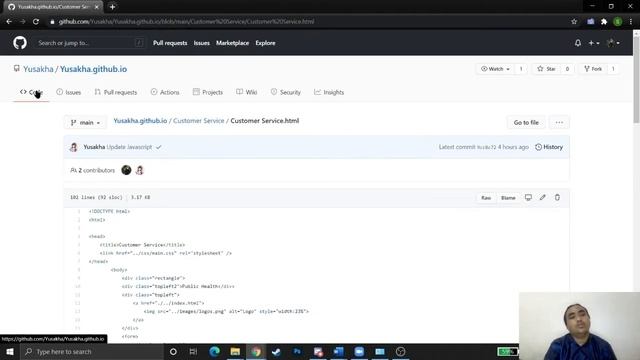Go back with the browser back arrow
640x360 pixels.
9,22
